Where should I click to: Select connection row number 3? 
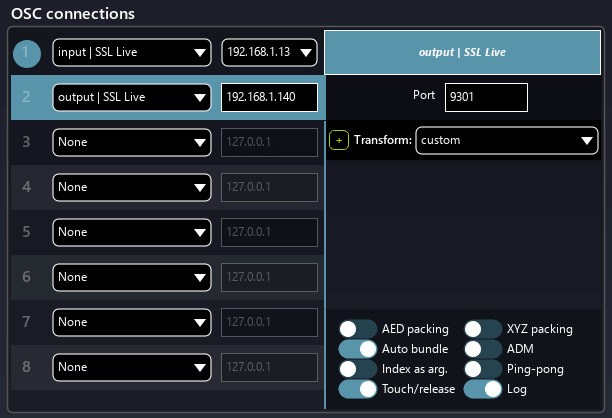click(x=28, y=142)
